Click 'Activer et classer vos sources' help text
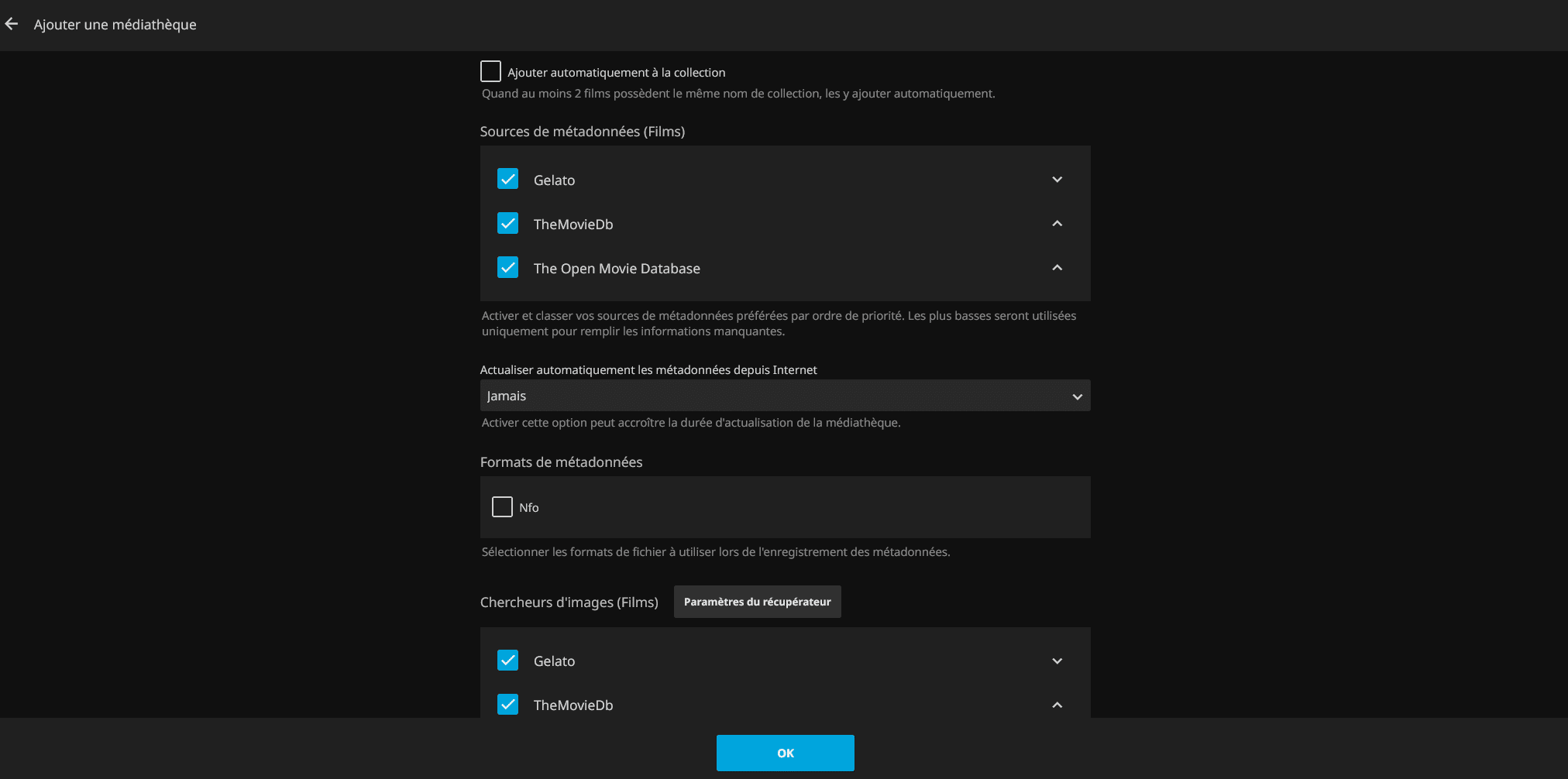This screenshot has width=1568, height=779. point(779,324)
